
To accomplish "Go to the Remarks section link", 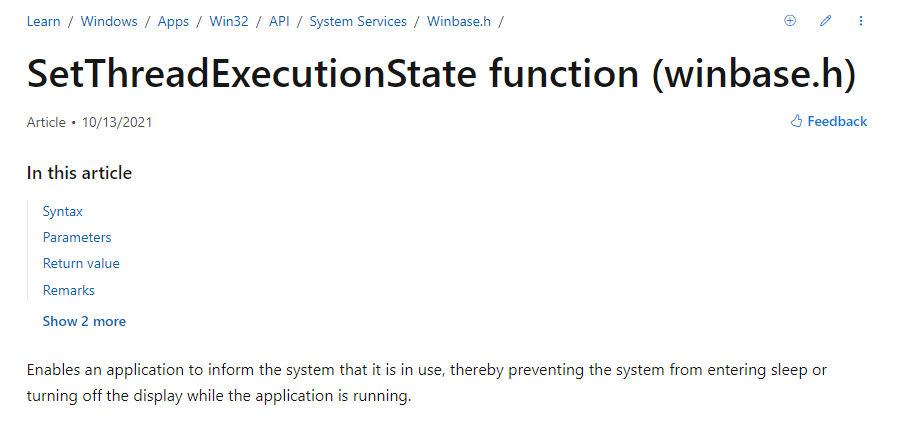I will [69, 291].
